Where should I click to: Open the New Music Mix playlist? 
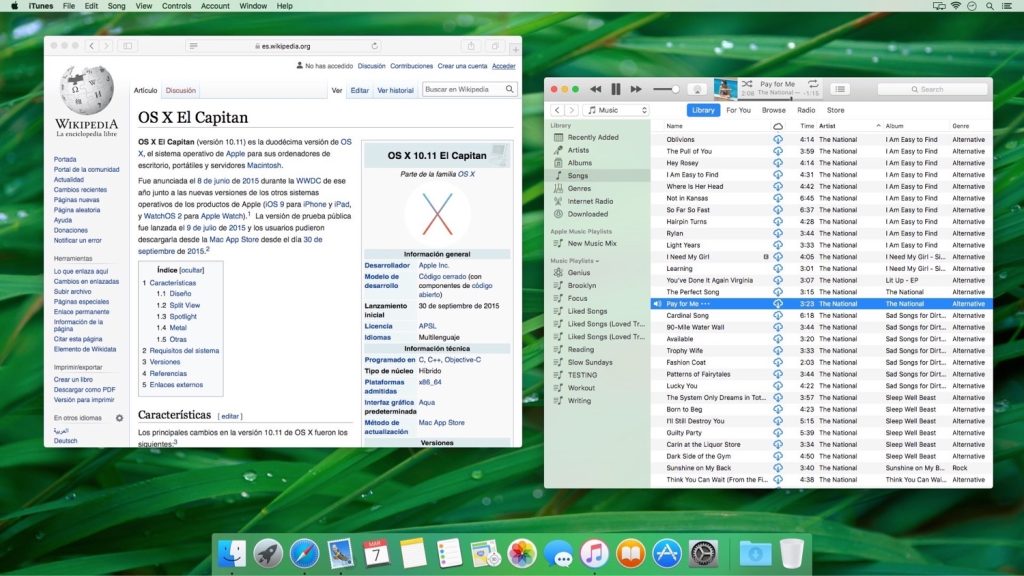(592, 243)
